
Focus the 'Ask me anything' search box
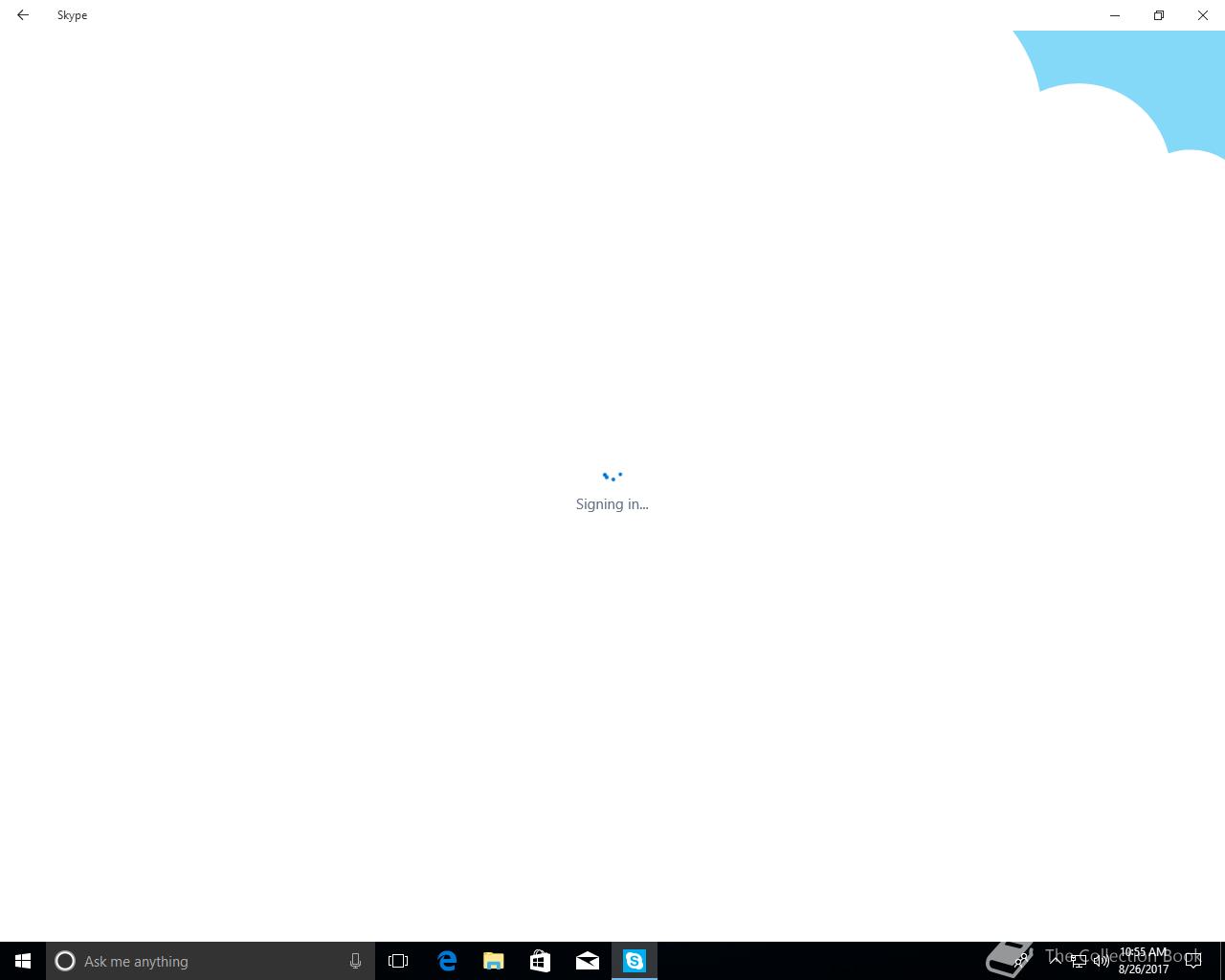click(211, 961)
